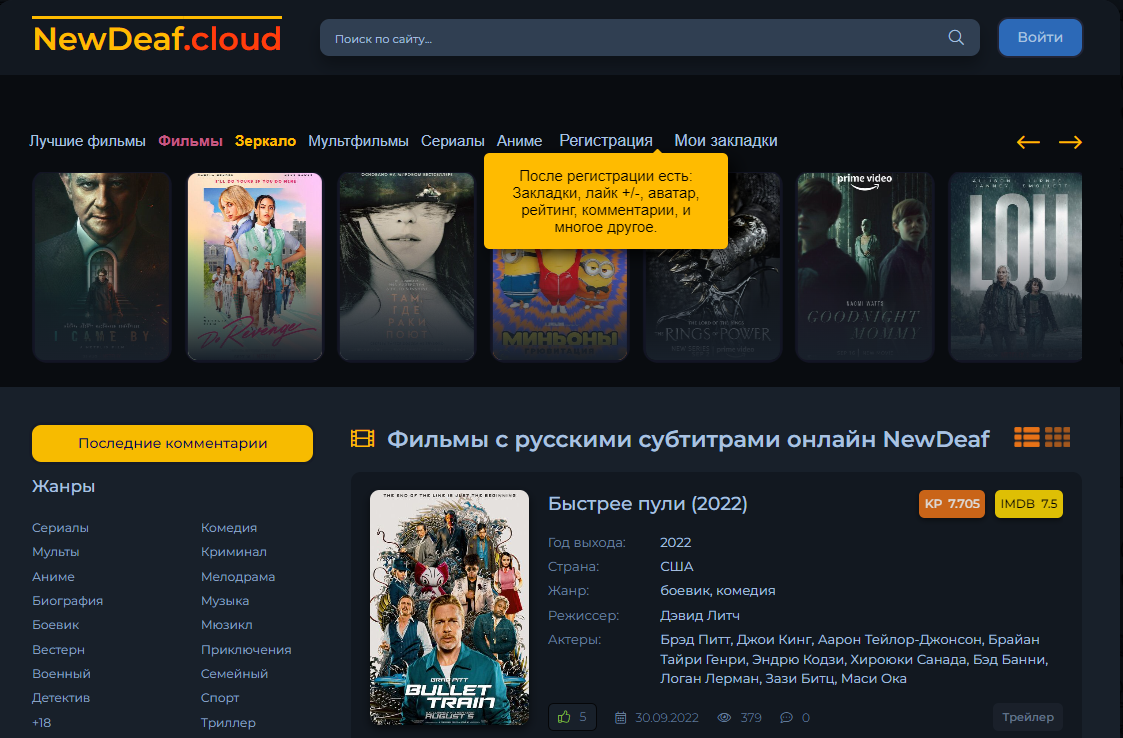Select the Семейный genre link

coord(234,674)
